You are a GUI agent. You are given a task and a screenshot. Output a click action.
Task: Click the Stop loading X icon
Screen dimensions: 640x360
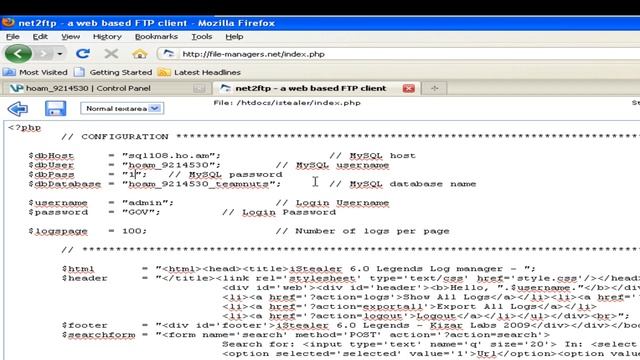[111, 53]
